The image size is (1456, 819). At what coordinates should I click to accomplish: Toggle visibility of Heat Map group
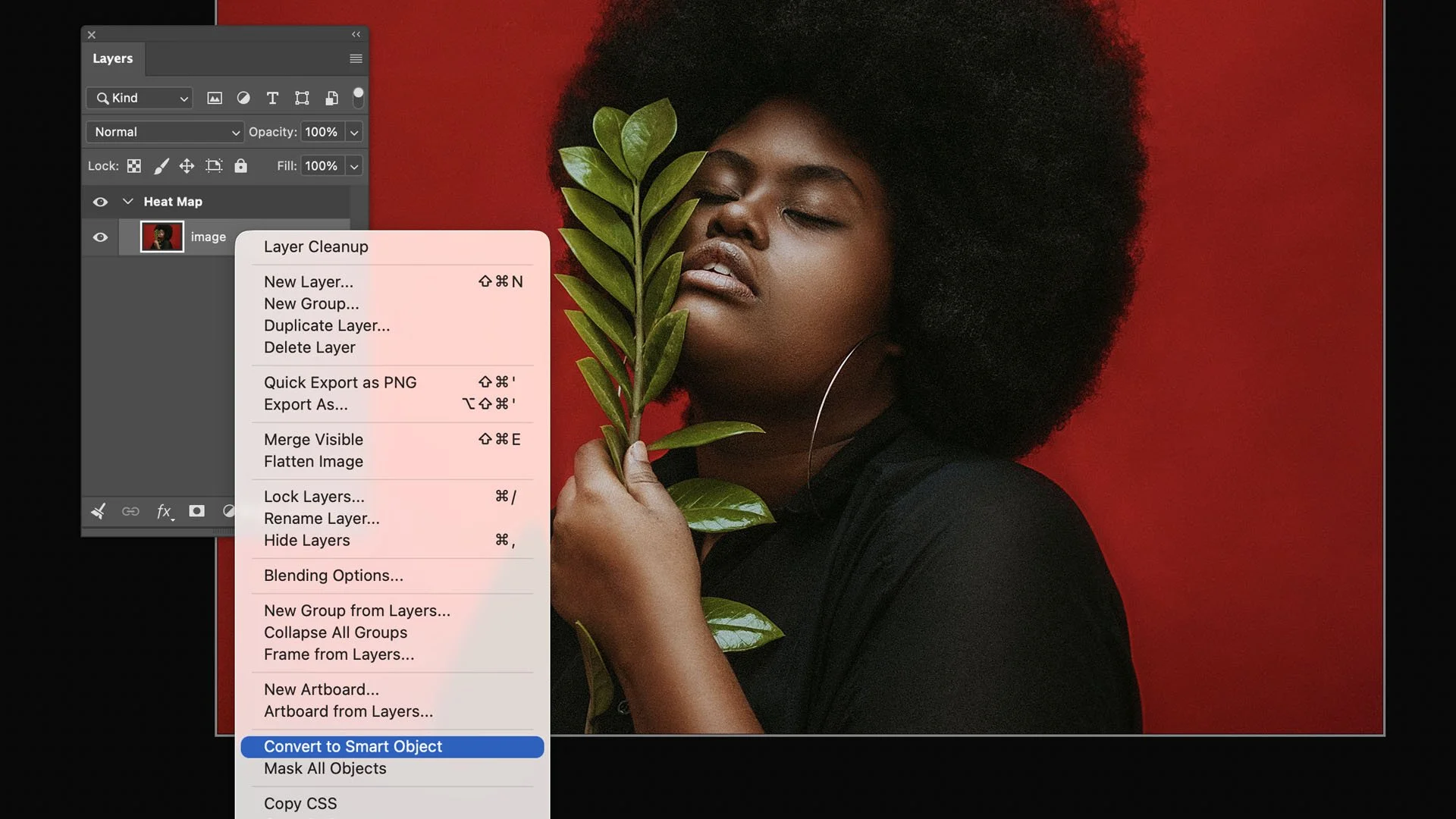point(100,202)
